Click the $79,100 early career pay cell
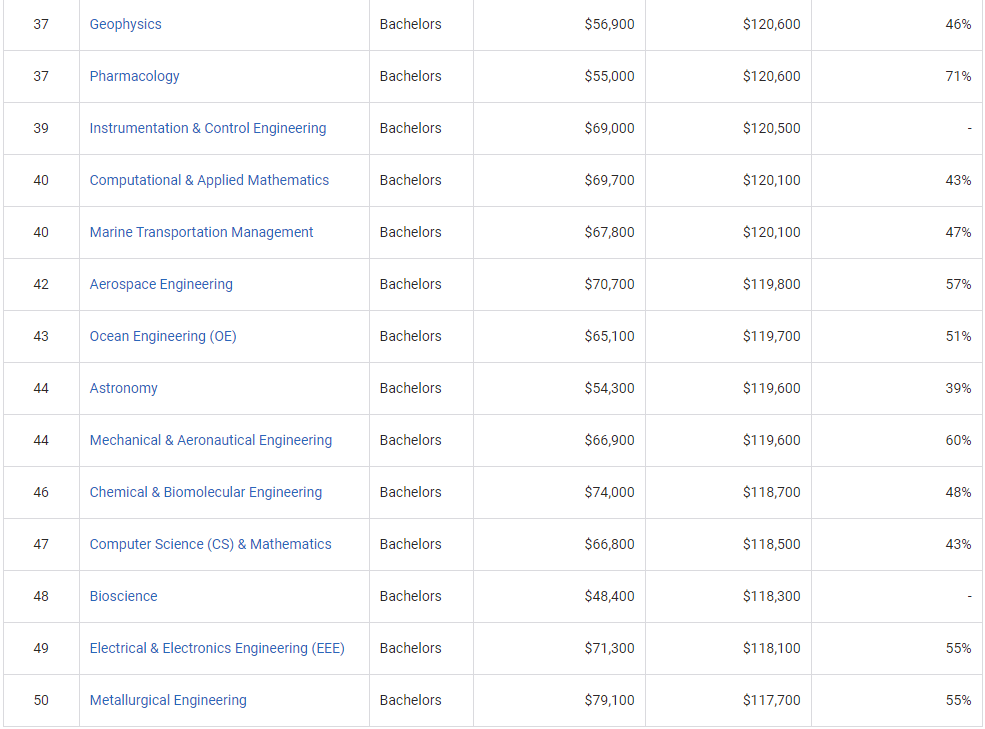Screen dimensions: 985x729 pyautogui.click(x=559, y=700)
